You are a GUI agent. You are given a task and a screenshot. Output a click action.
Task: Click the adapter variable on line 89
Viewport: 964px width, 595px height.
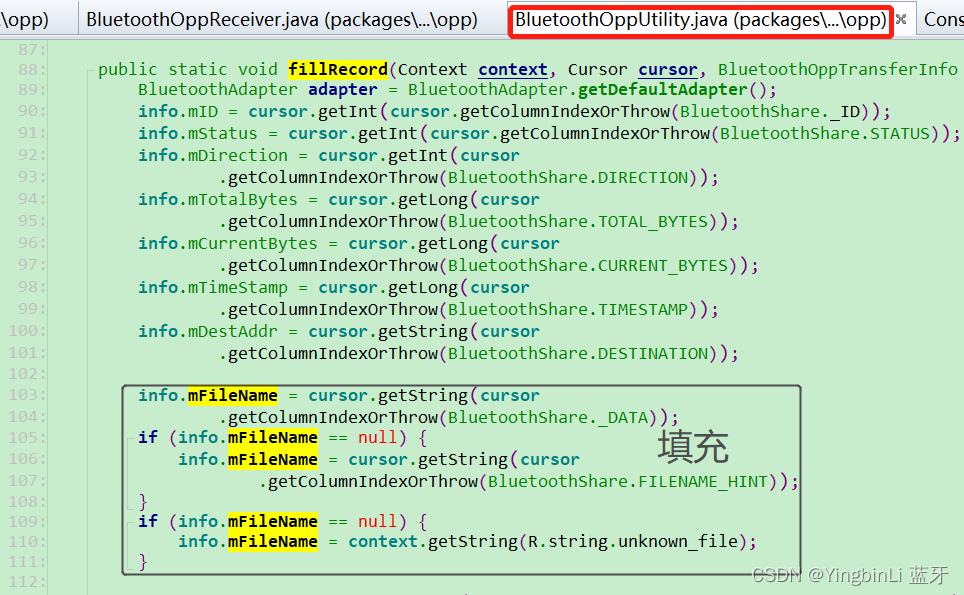[x=342, y=90]
